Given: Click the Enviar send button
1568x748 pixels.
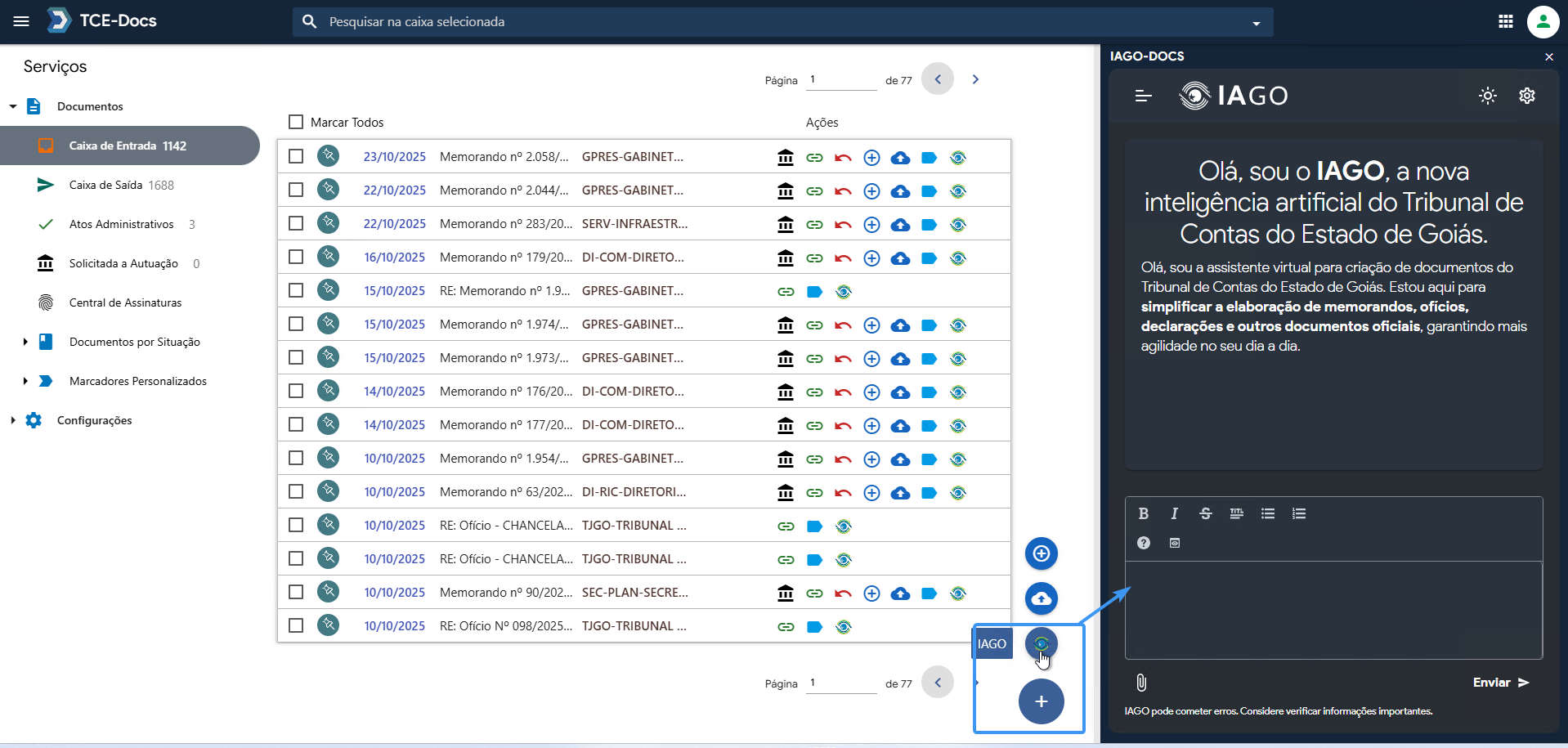Looking at the screenshot, I should (1500, 683).
